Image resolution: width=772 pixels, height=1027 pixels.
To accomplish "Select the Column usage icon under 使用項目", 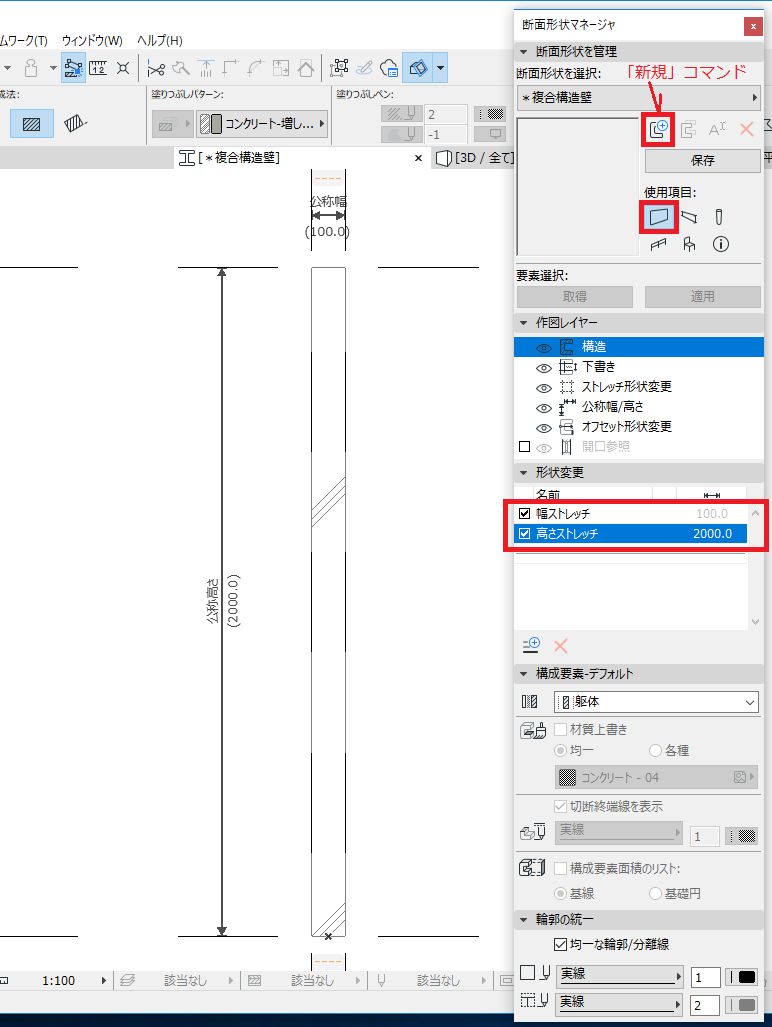I will click(x=718, y=217).
